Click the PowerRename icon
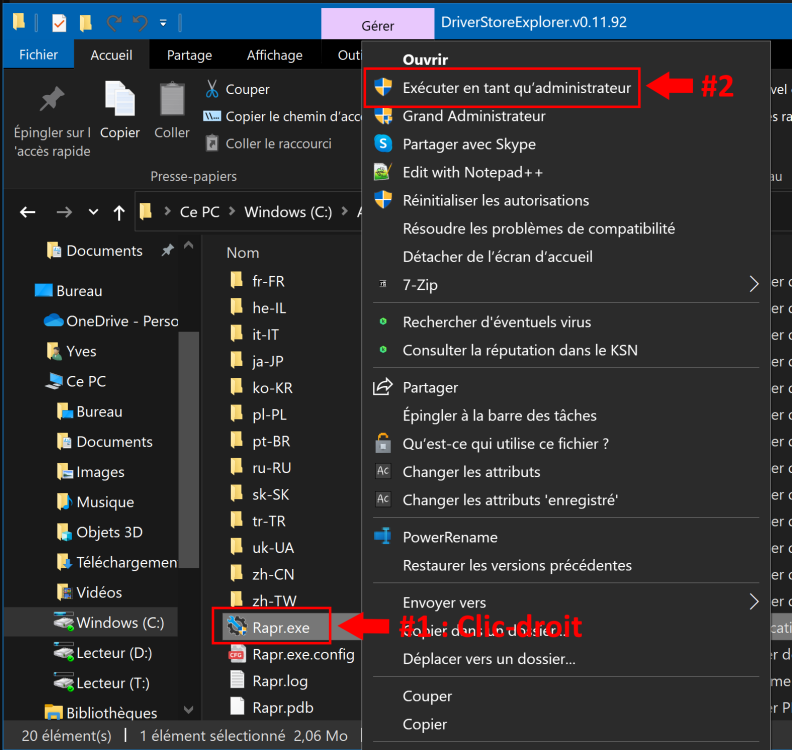The height and width of the screenshot is (750, 792). [x=382, y=537]
